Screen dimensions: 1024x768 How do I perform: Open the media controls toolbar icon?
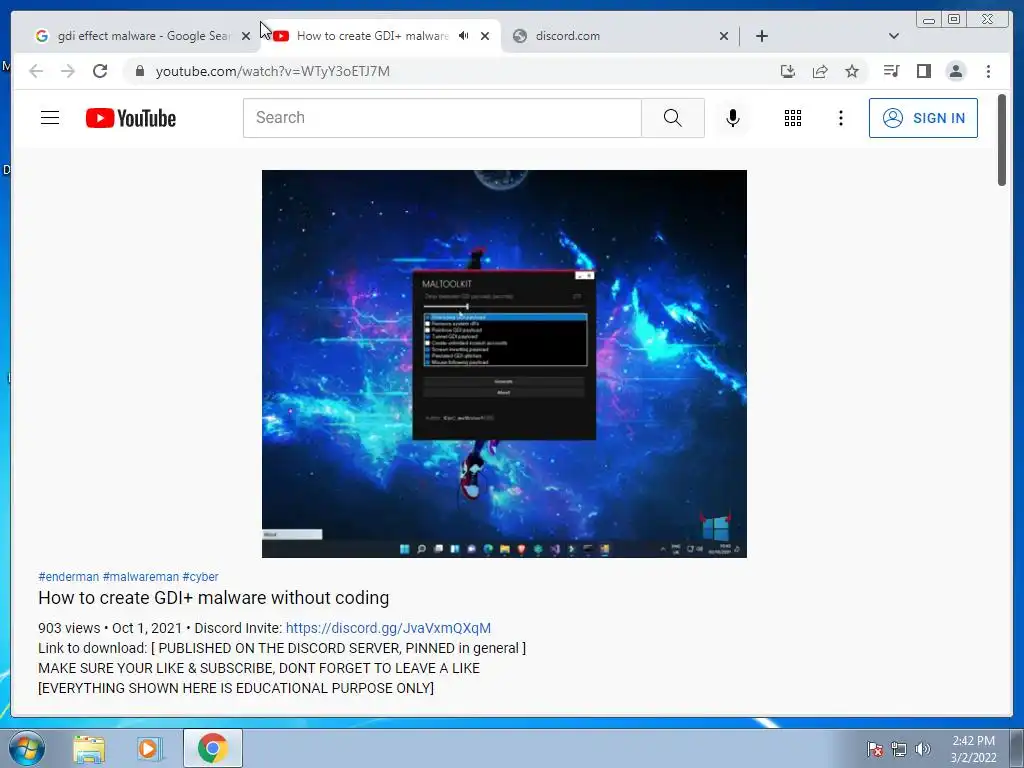(x=891, y=71)
